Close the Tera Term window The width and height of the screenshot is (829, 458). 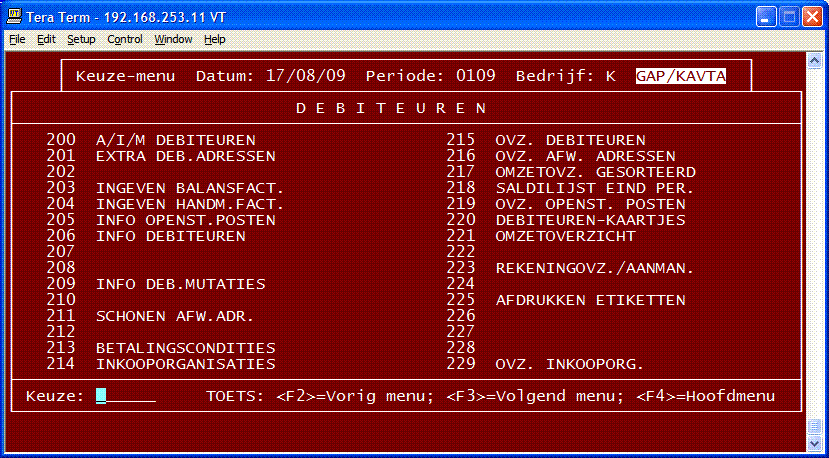click(810, 17)
